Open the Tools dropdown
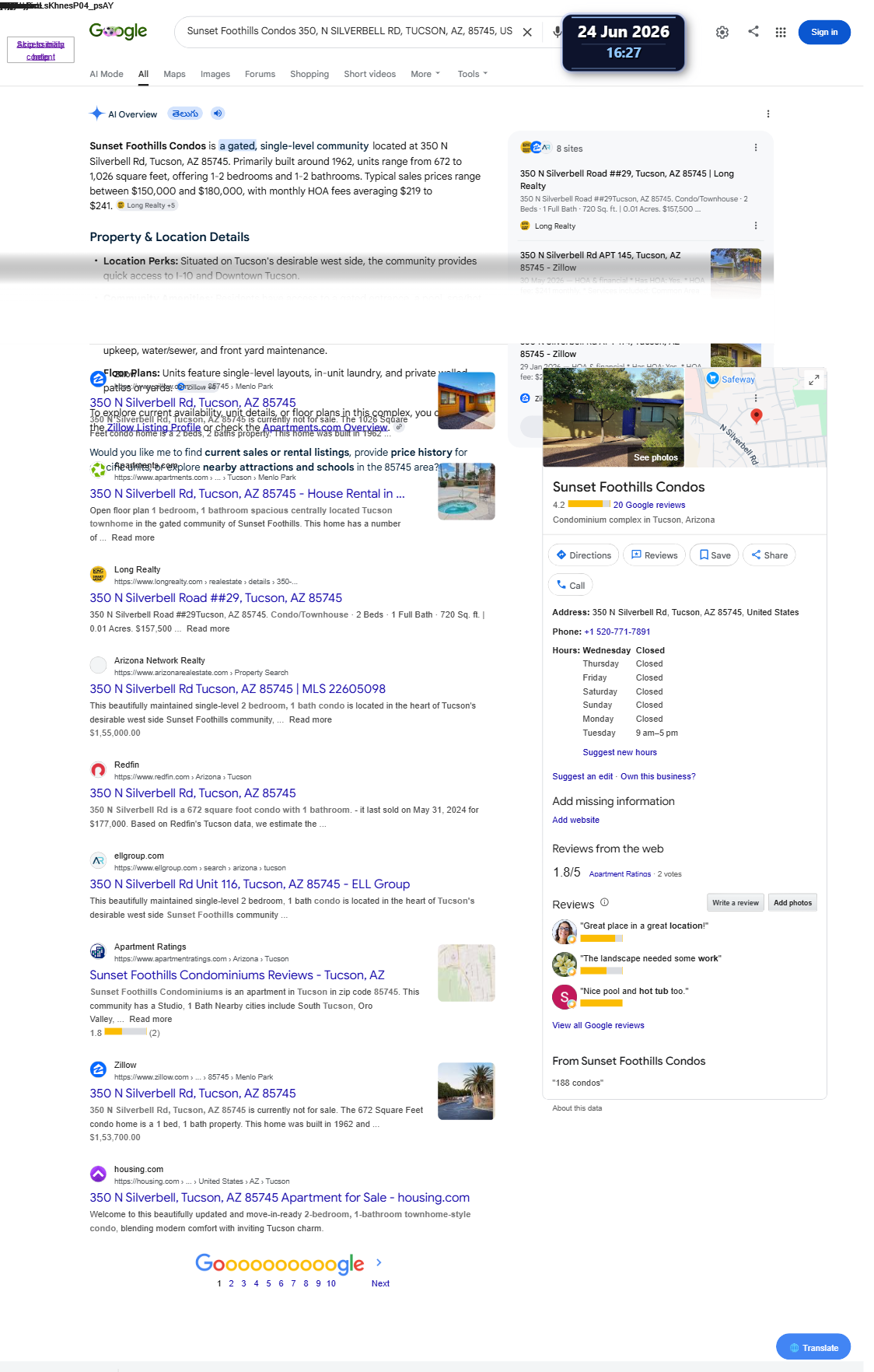This screenshot has width=874, height=1372. coord(473,74)
